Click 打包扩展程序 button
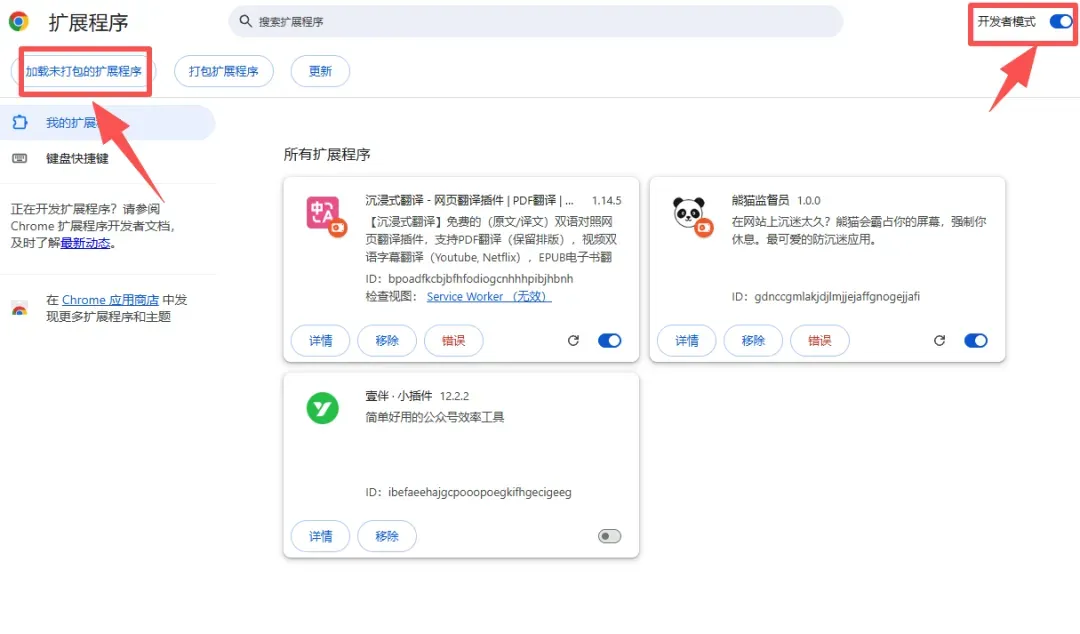This screenshot has width=1080, height=634. click(224, 71)
